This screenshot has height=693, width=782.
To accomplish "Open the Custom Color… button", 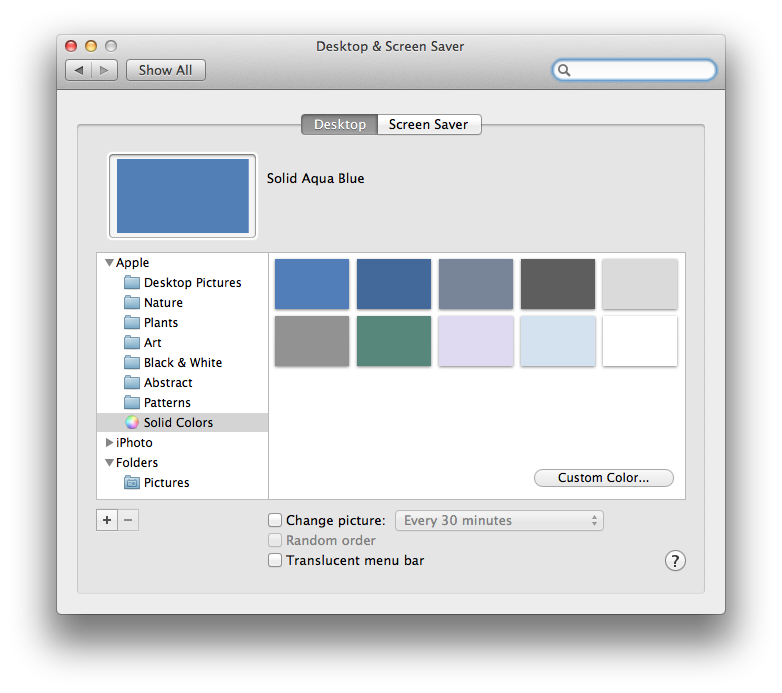I will tap(603, 478).
